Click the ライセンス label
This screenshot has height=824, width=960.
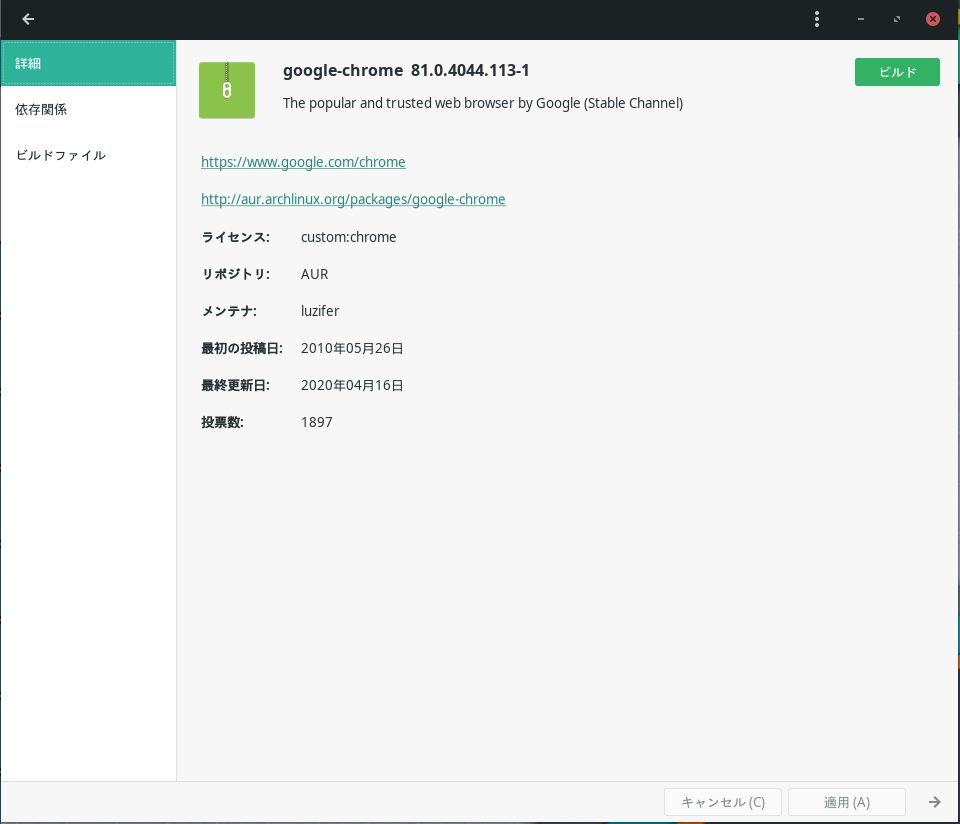click(235, 237)
